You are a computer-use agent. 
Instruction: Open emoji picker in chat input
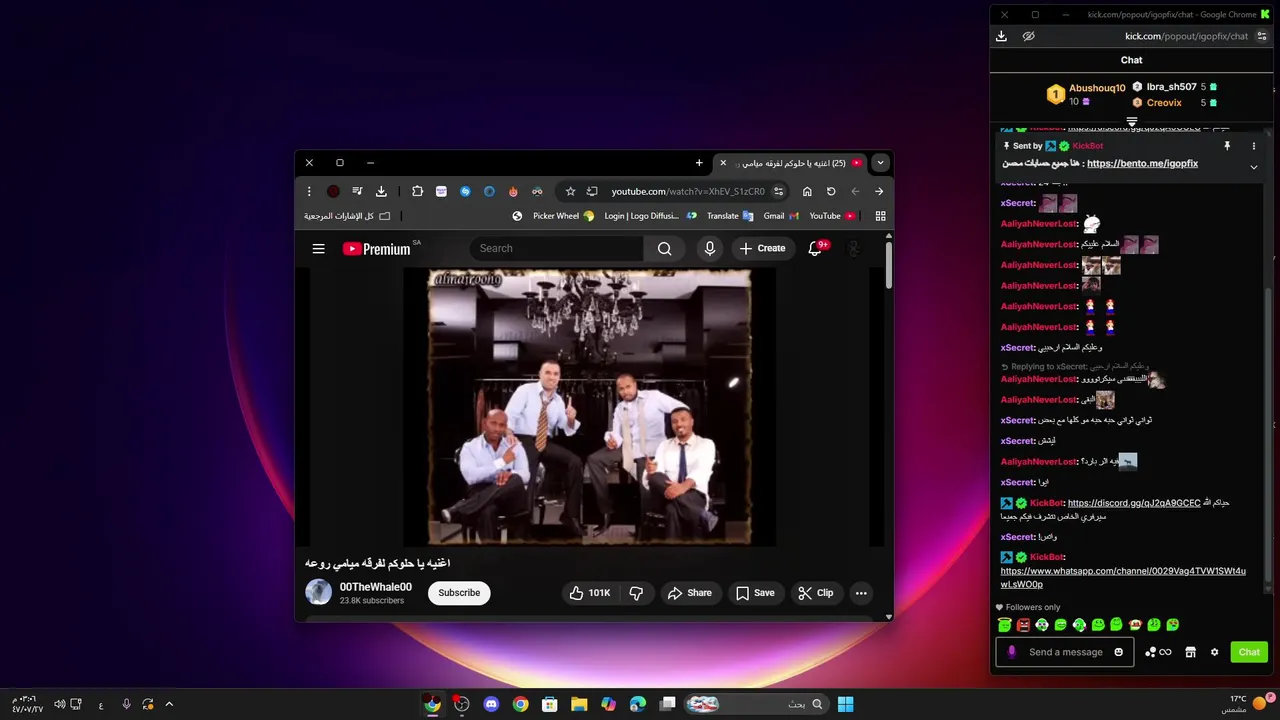tap(1118, 652)
